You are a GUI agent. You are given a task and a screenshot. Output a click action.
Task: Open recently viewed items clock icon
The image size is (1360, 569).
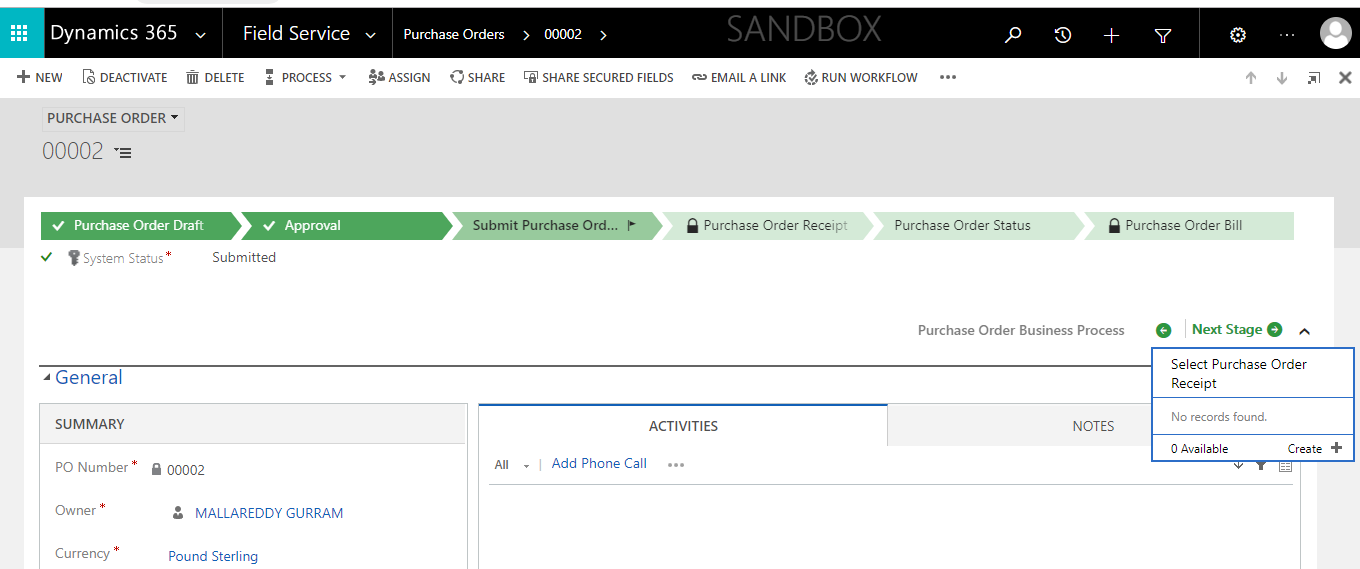(1063, 35)
